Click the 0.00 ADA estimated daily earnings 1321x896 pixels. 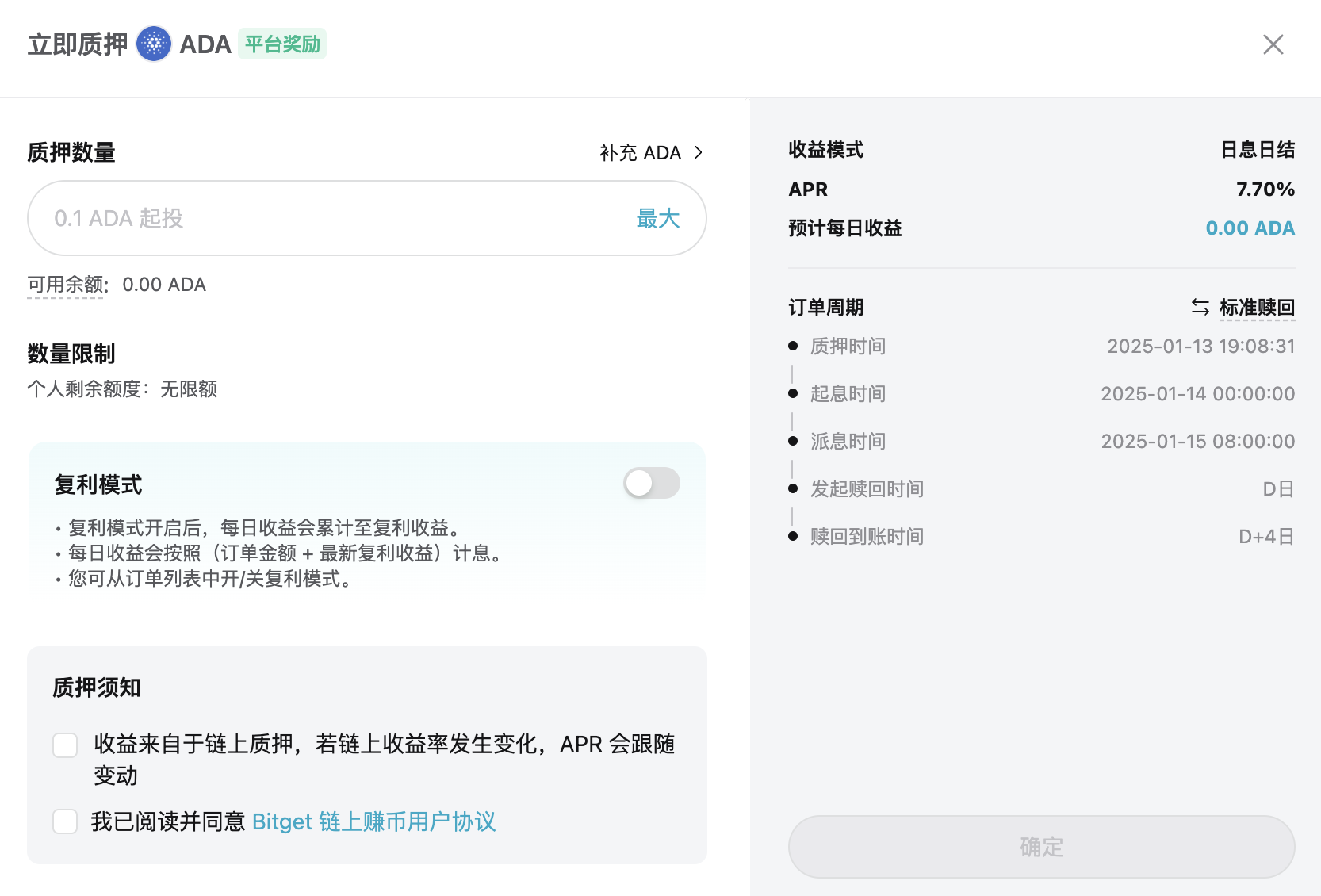click(x=1250, y=228)
